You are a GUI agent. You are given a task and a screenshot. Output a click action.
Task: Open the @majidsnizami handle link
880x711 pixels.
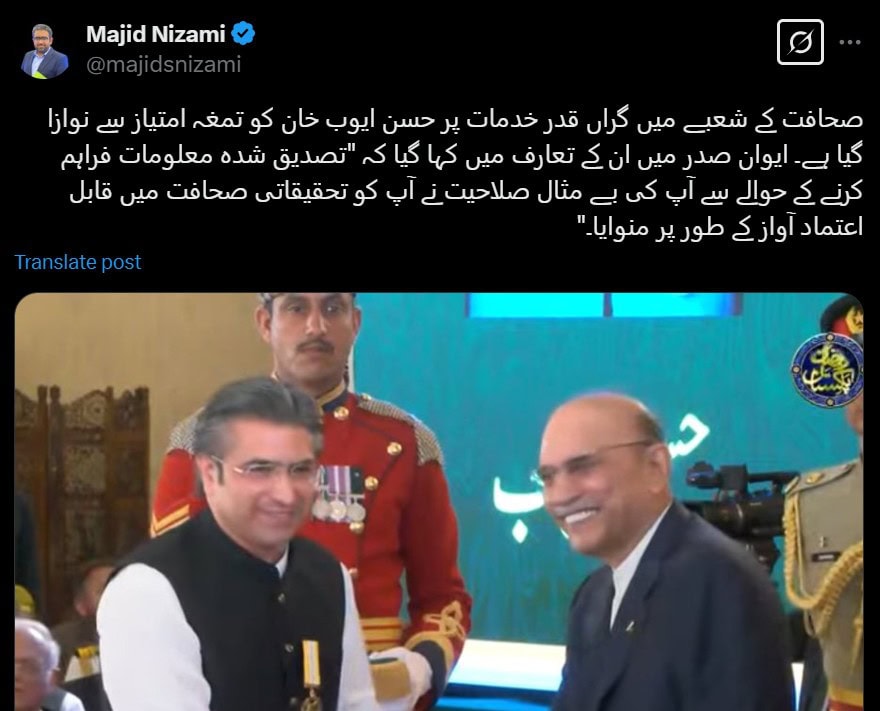[163, 65]
